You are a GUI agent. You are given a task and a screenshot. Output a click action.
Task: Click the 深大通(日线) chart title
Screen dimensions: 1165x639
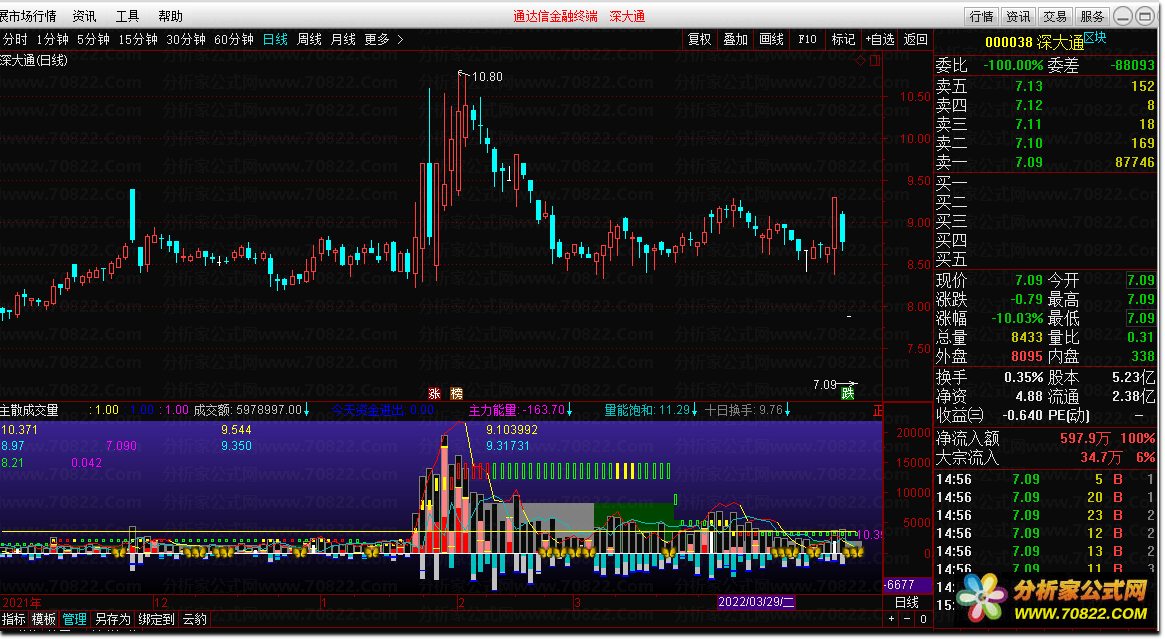click(x=34, y=61)
